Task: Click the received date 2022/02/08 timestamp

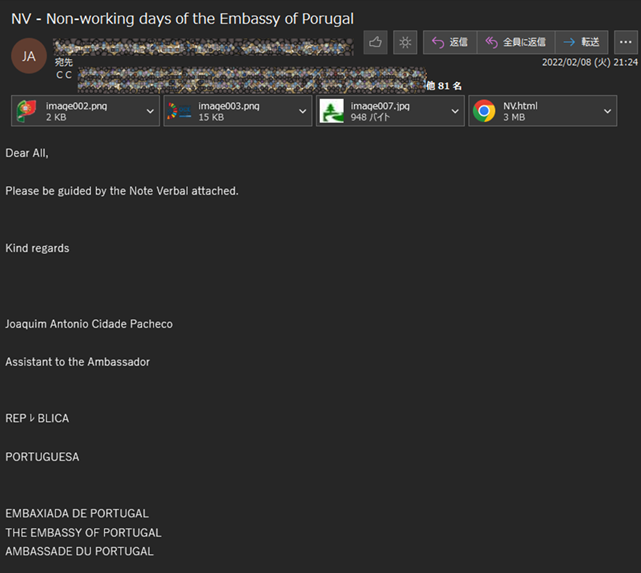Action: point(589,62)
